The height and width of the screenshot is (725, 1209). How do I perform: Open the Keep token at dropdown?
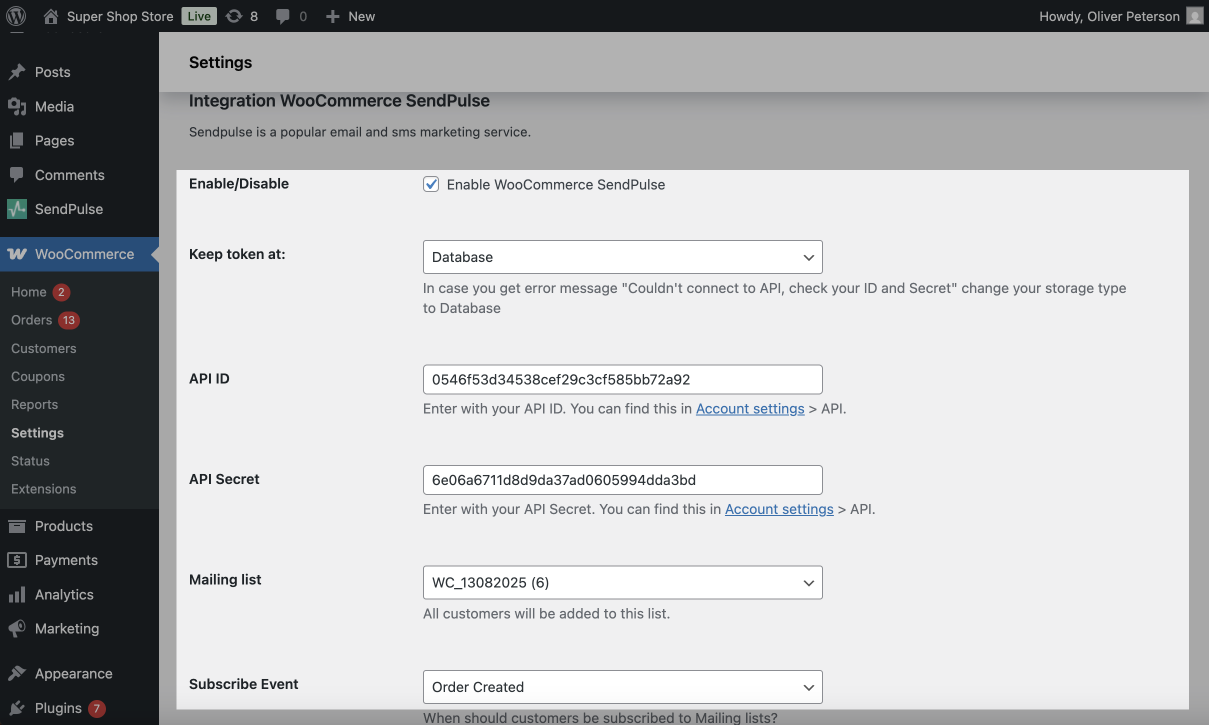(622, 257)
